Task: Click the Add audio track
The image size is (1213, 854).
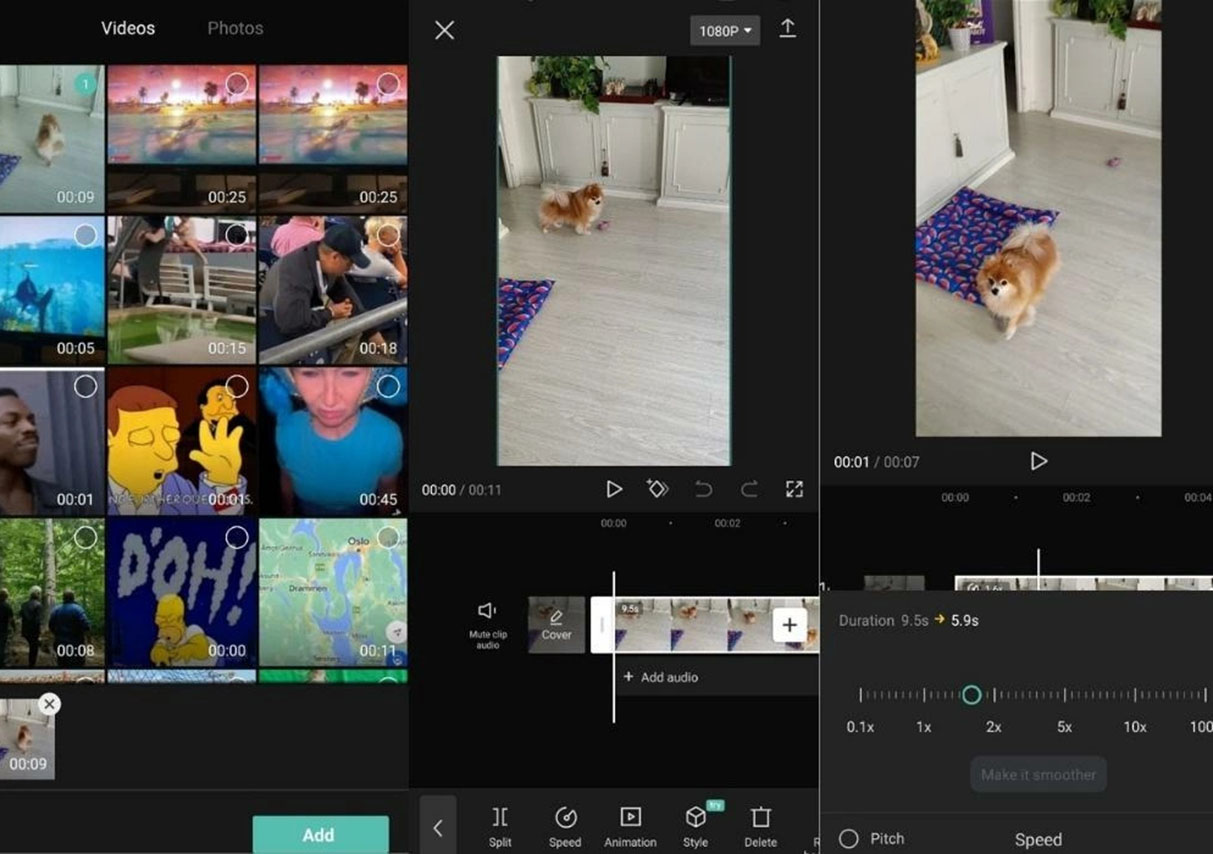Action: [x=660, y=677]
